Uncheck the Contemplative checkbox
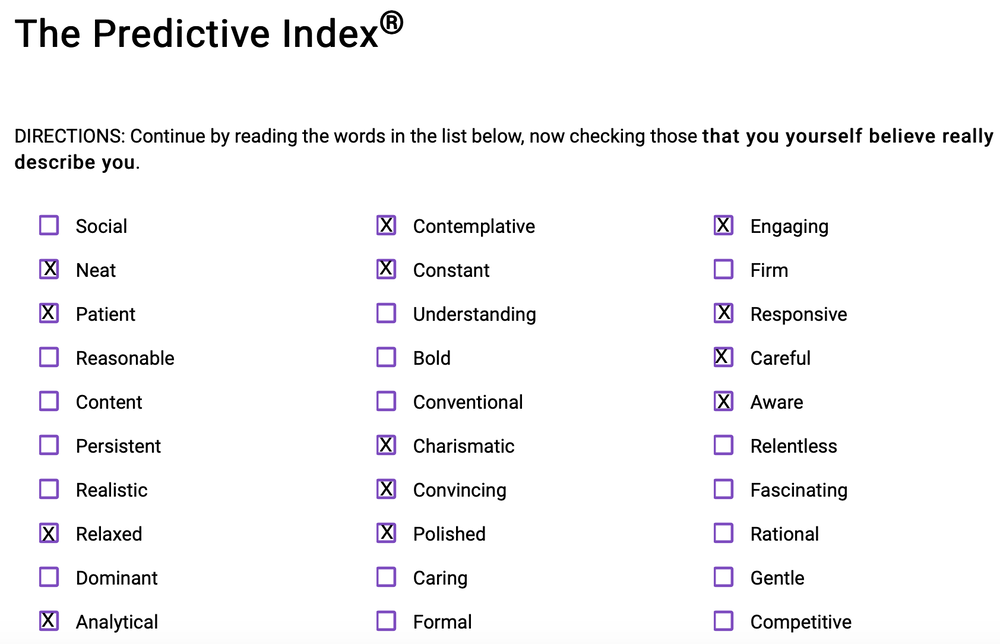Image resolution: width=1000 pixels, height=644 pixels. 386,226
